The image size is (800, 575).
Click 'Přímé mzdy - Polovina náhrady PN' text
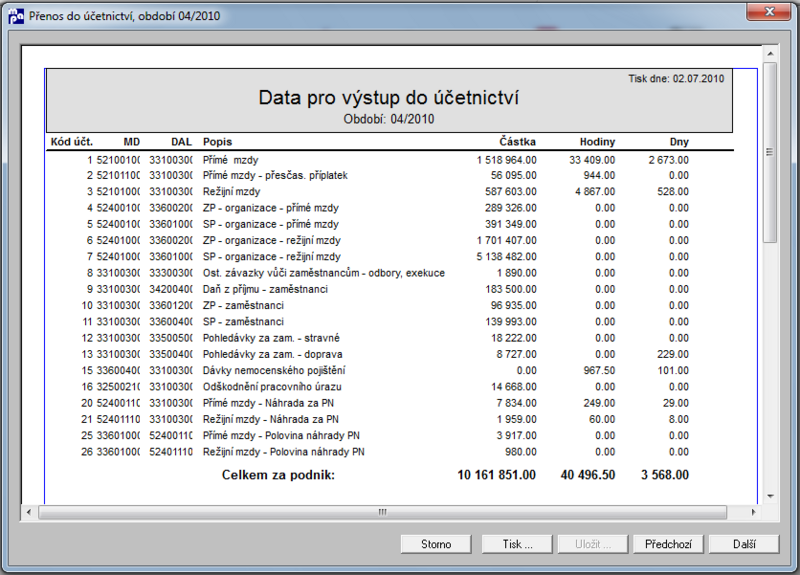281,436
